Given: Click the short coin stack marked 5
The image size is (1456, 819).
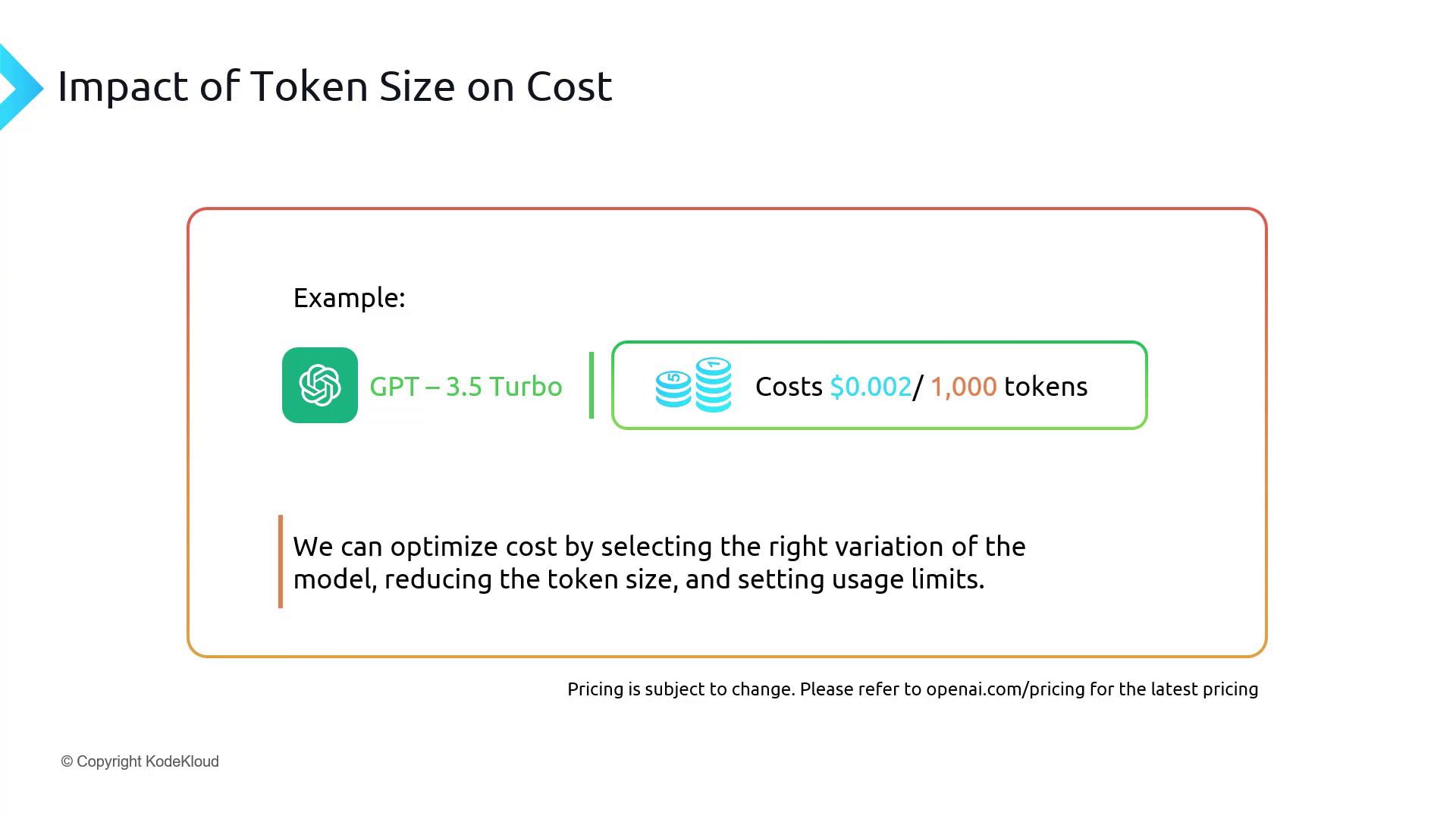Looking at the screenshot, I should 673,389.
